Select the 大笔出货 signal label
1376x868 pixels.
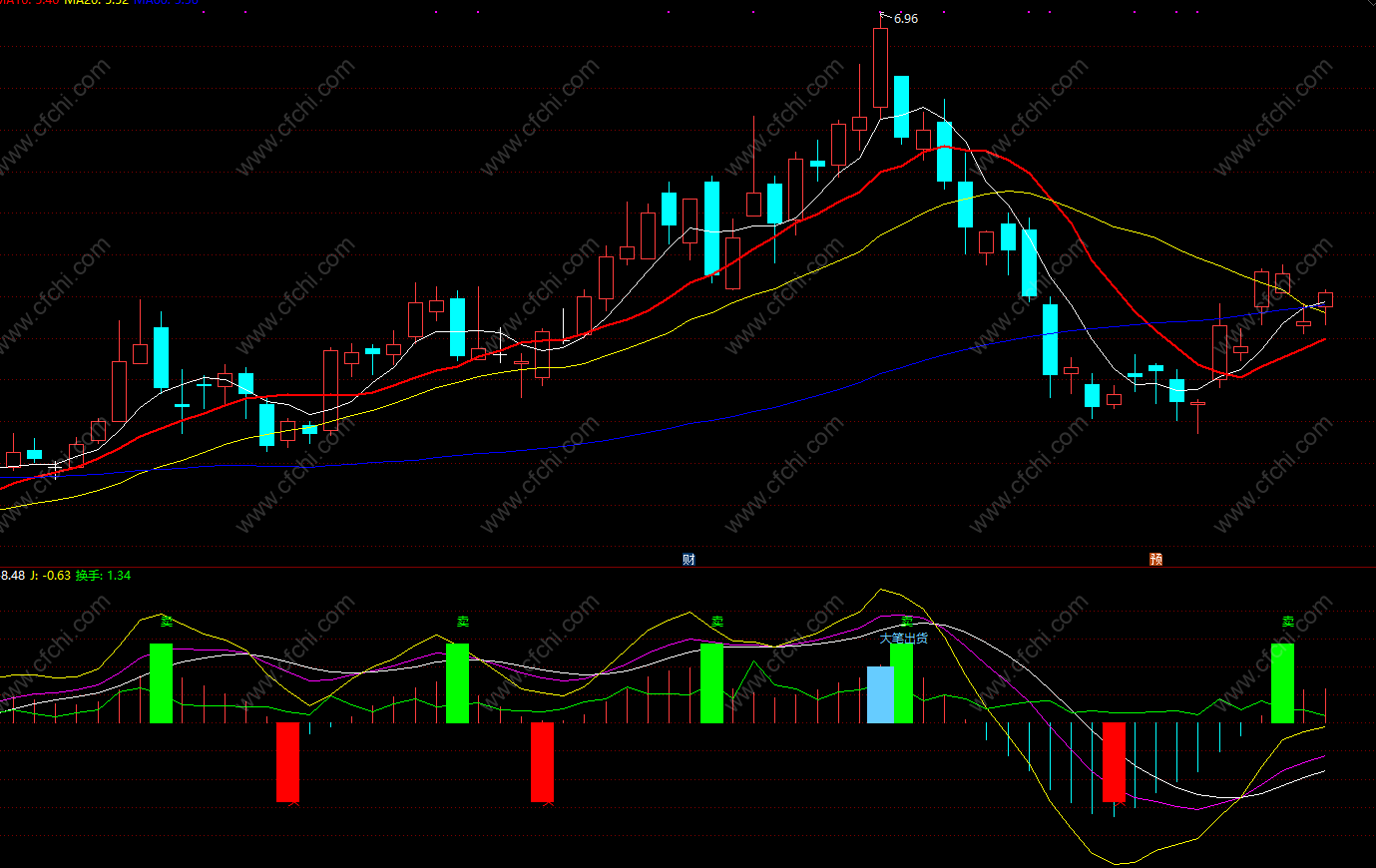click(904, 638)
